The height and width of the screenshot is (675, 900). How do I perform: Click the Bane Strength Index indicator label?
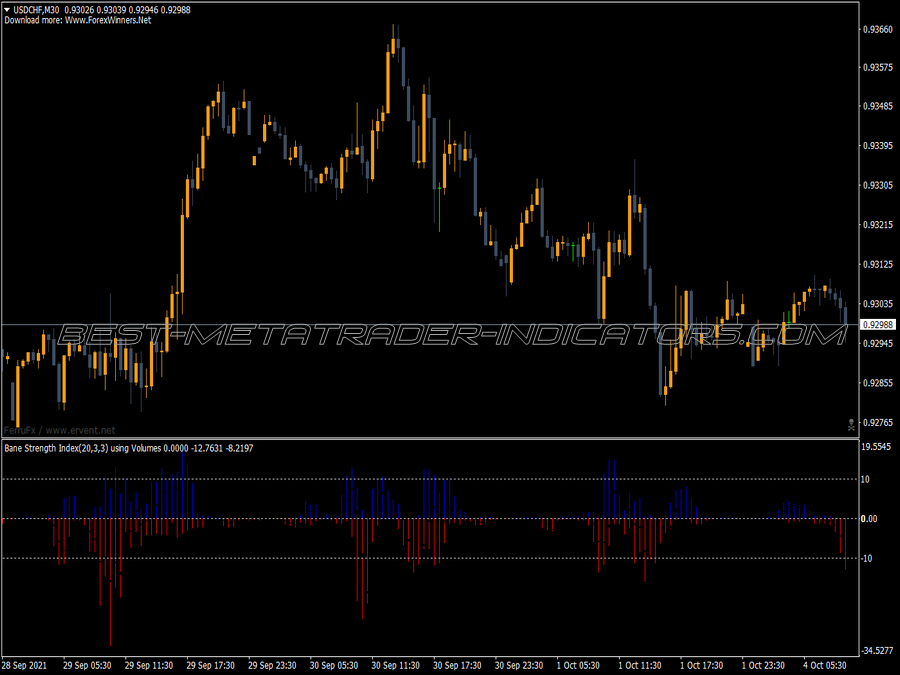coord(80,448)
